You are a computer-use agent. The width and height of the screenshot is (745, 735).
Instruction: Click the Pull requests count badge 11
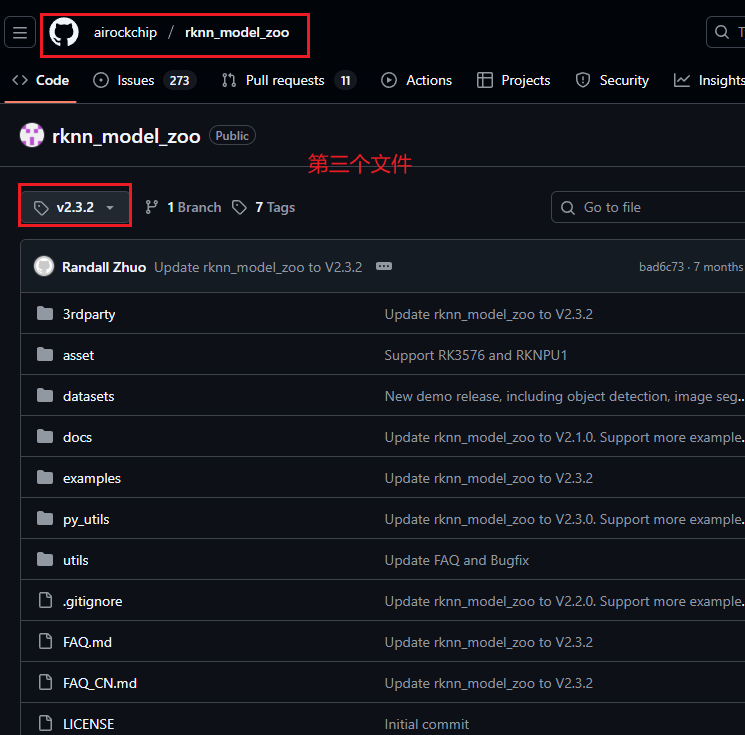coord(345,80)
